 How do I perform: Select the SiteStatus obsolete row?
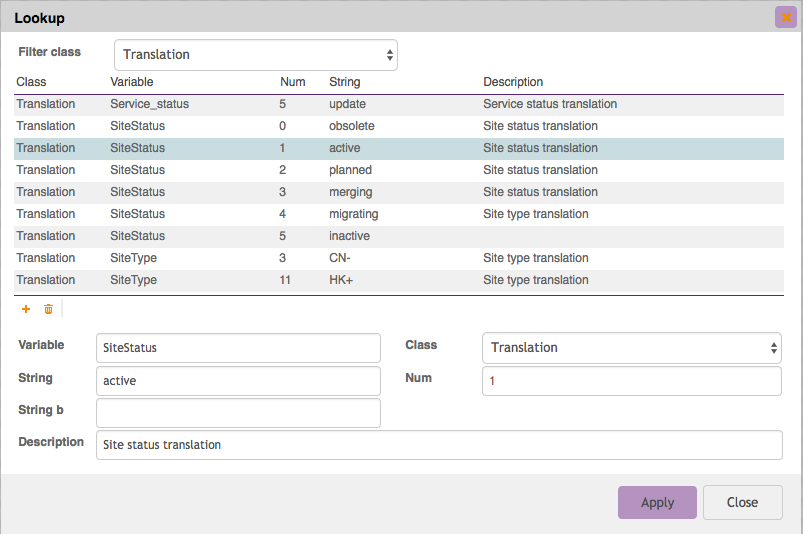(x=398, y=126)
